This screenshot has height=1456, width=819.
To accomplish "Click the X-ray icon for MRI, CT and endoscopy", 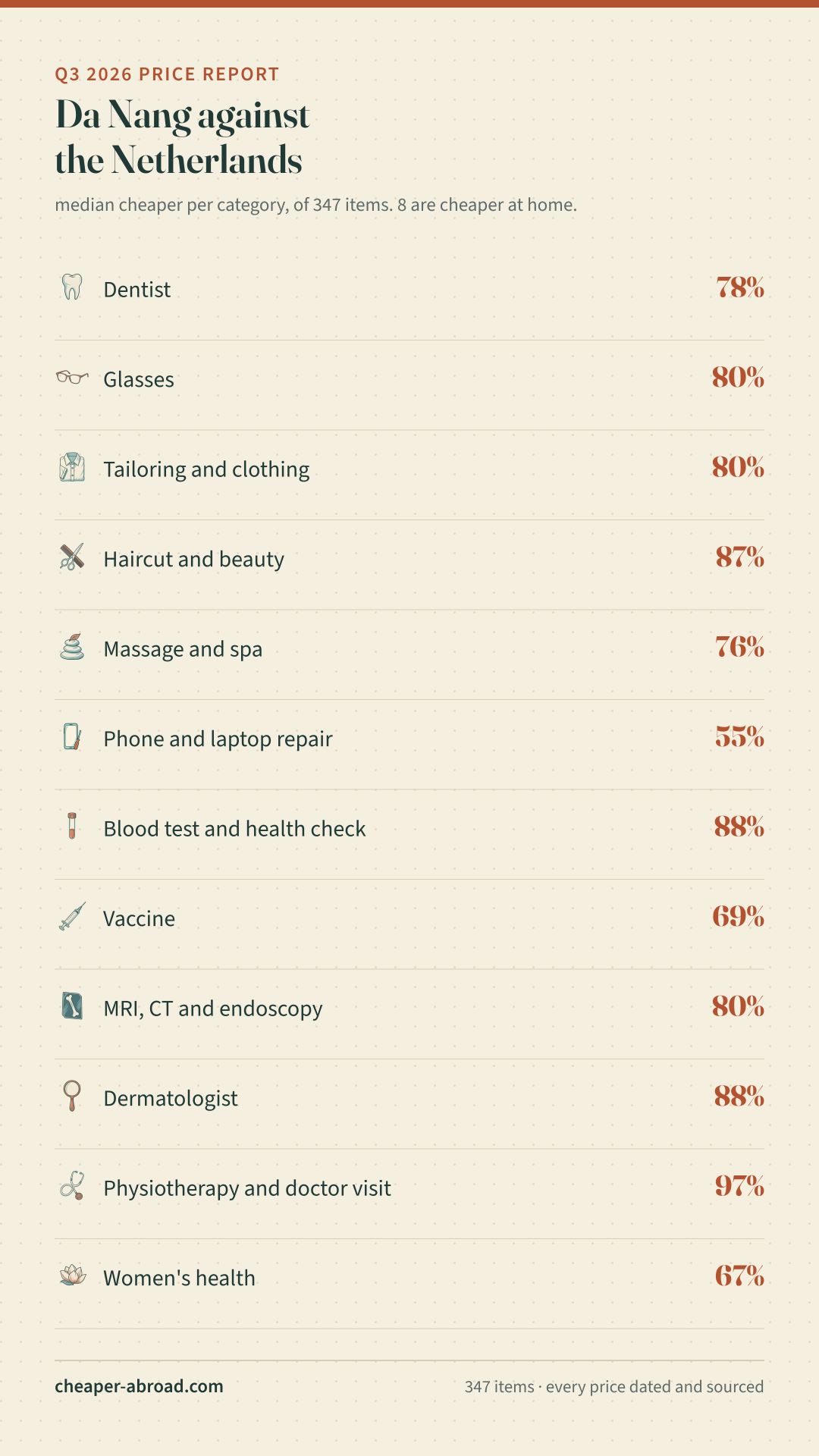I will pyautogui.click(x=72, y=1006).
